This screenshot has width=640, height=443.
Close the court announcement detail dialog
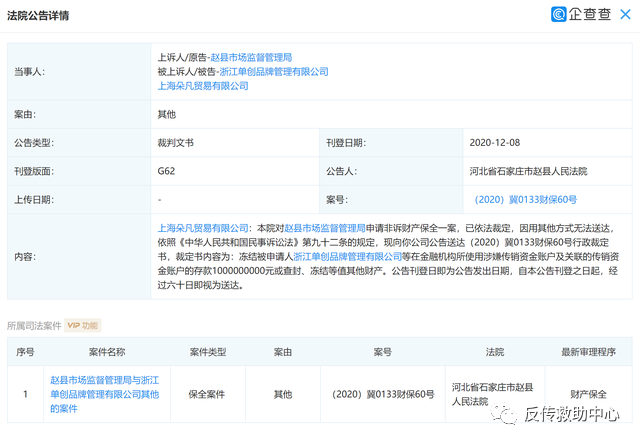pyautogui.click(x=625, y=15)
